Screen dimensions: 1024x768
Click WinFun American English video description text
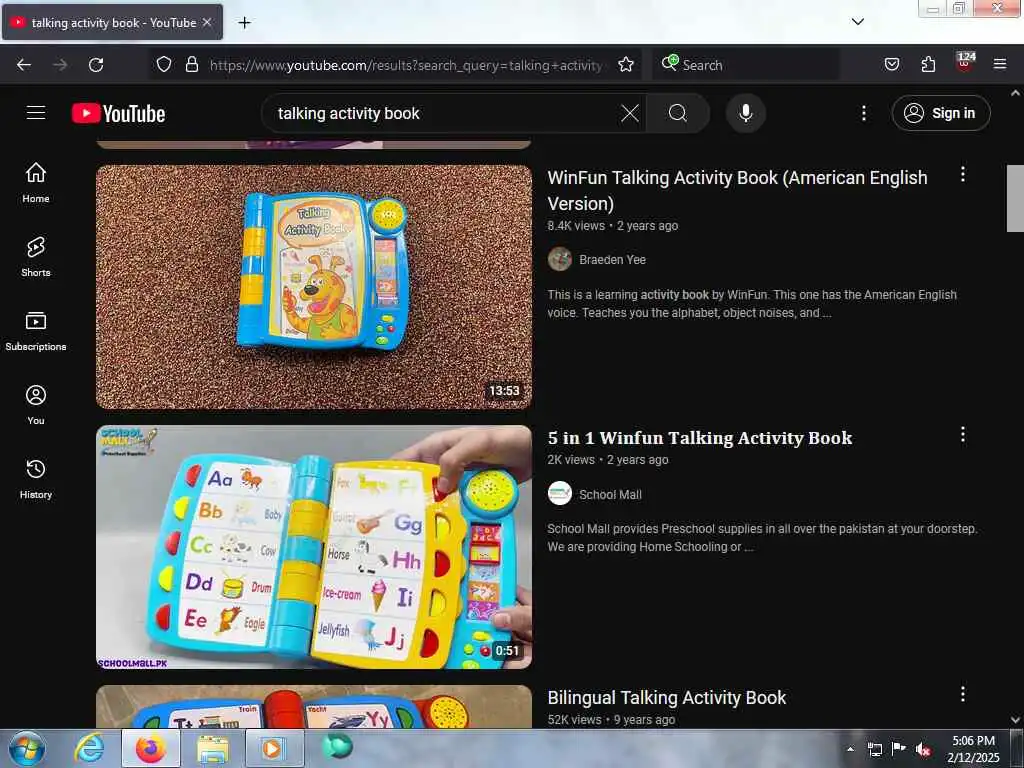[752, 304]
